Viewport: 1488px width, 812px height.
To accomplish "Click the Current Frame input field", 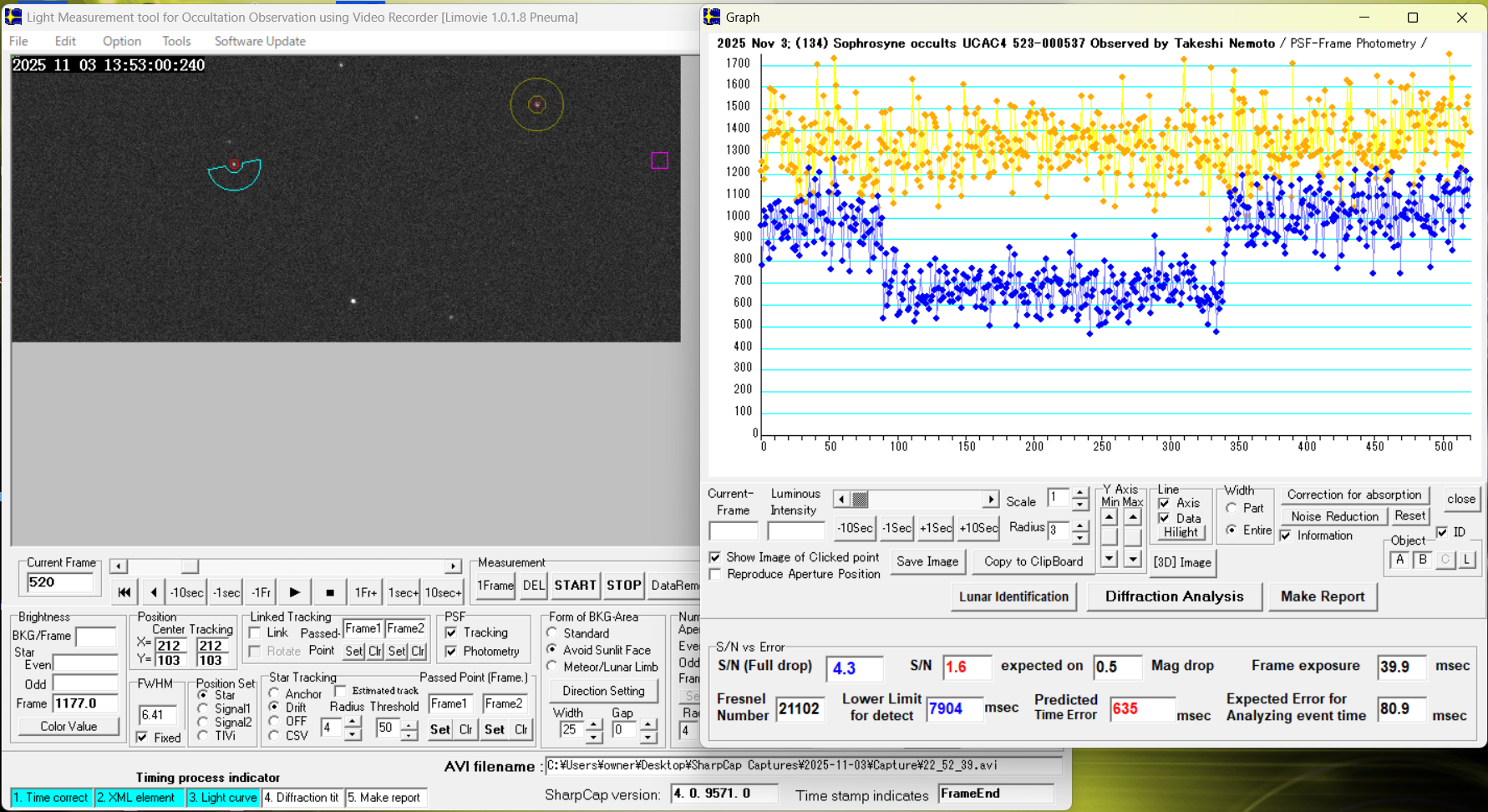I will 60,583.
